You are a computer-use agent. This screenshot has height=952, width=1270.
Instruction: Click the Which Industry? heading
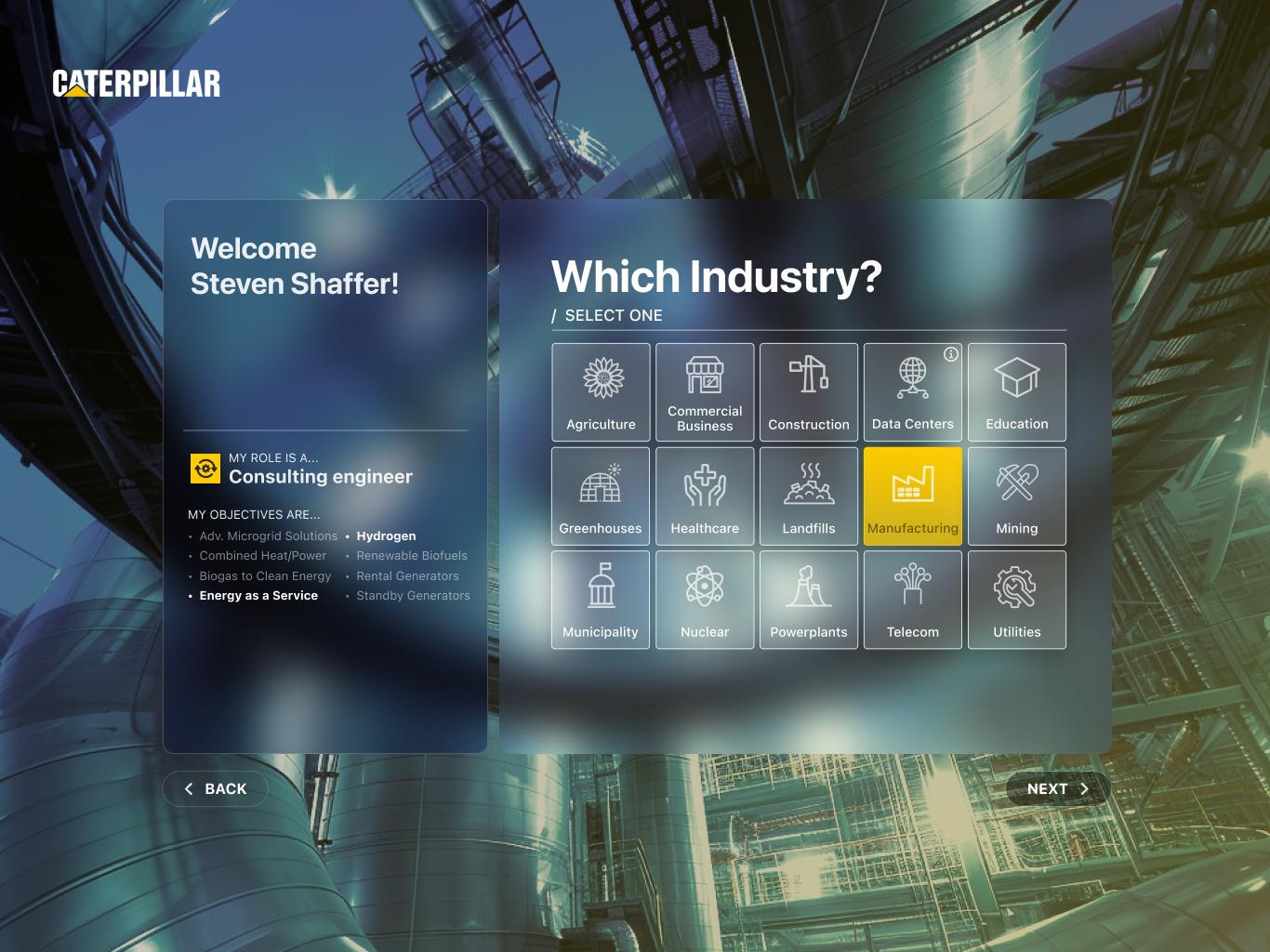(x=717, y=277)
